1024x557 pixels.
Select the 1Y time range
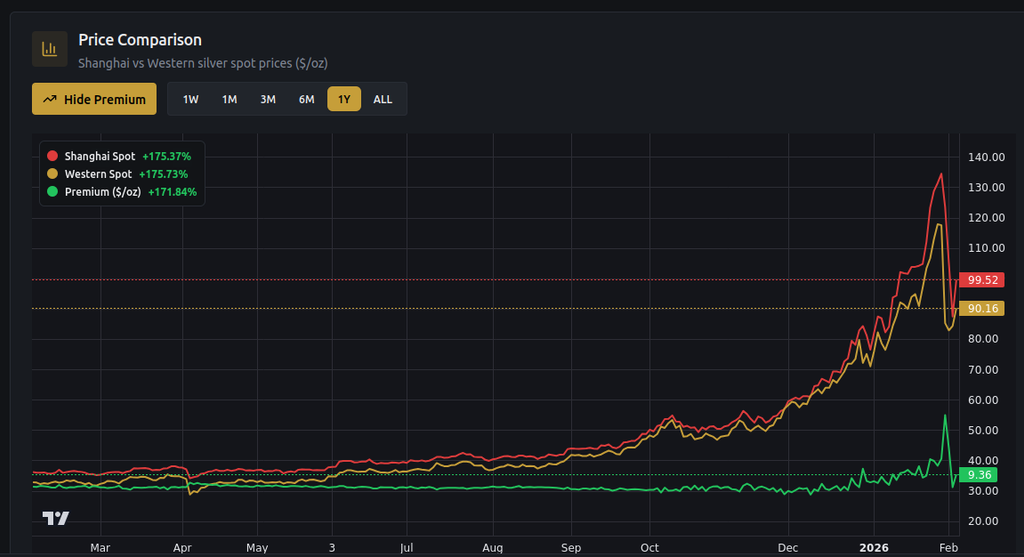point(344,99)
